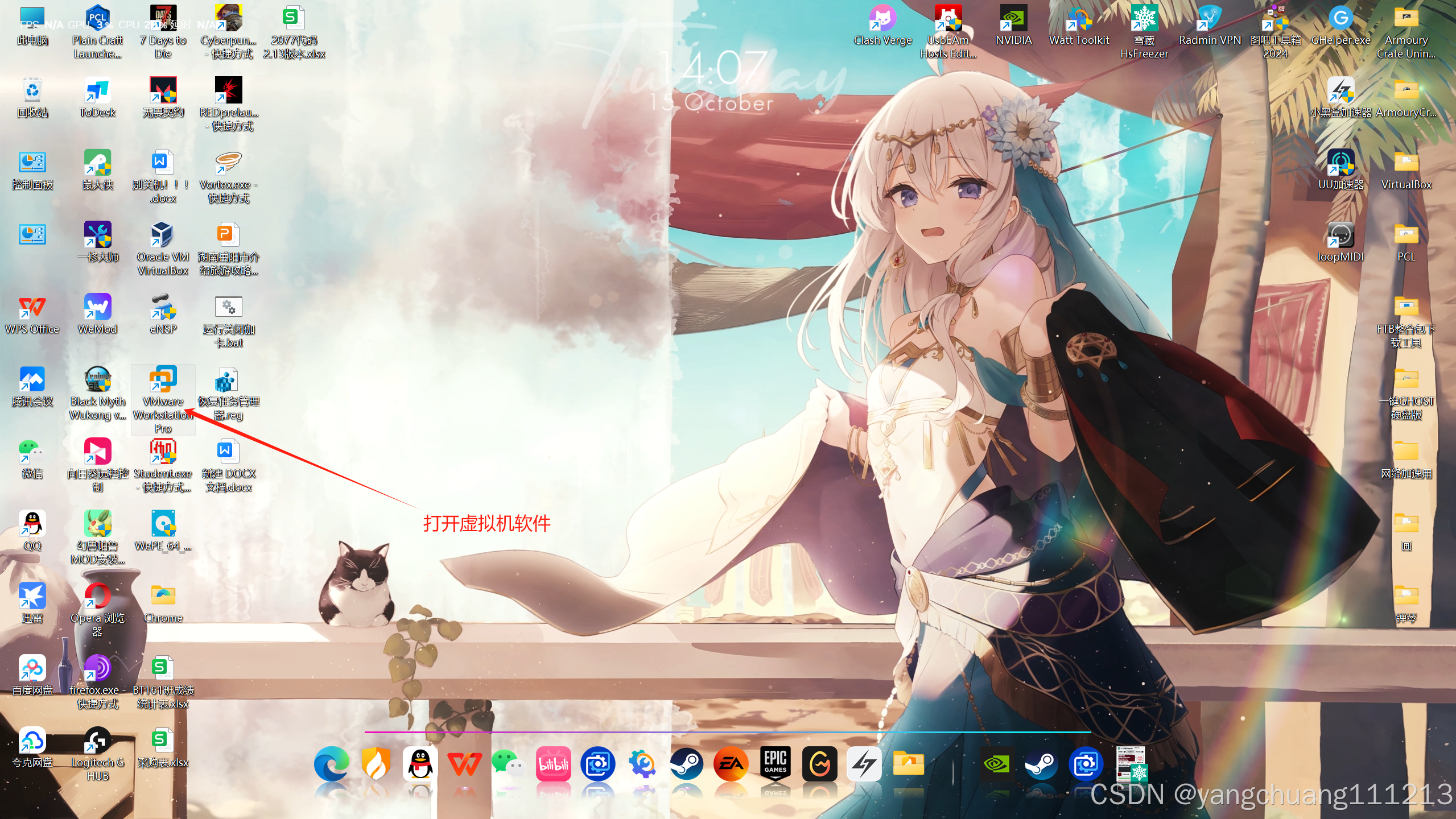The image size is (1456, 819).
Task: Open the loopMIDI desktop icon
Action: click(x=1341, y=242)
